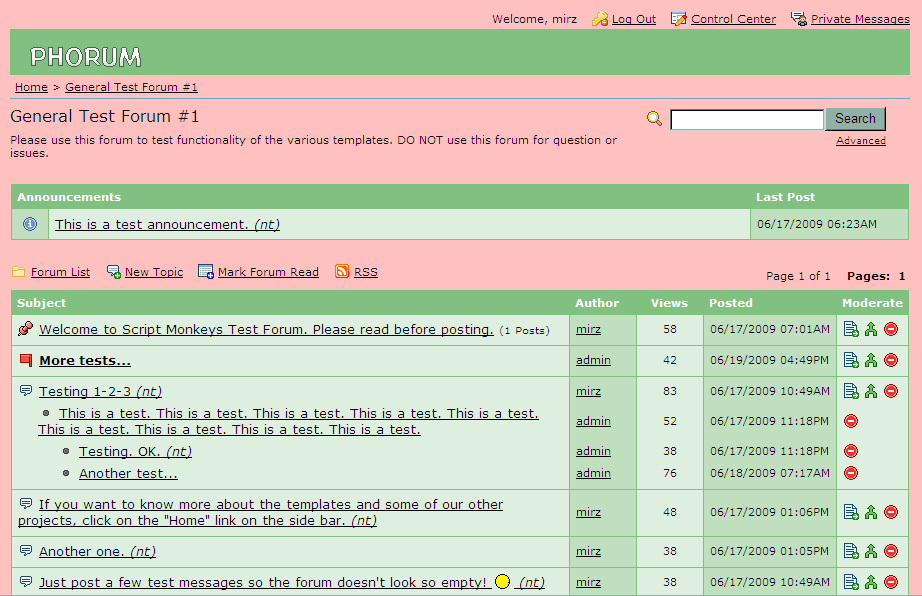922x596 pixels.
Task: Click the speech bubble icon beside 'Another one.'
Action: pos(25,550)
